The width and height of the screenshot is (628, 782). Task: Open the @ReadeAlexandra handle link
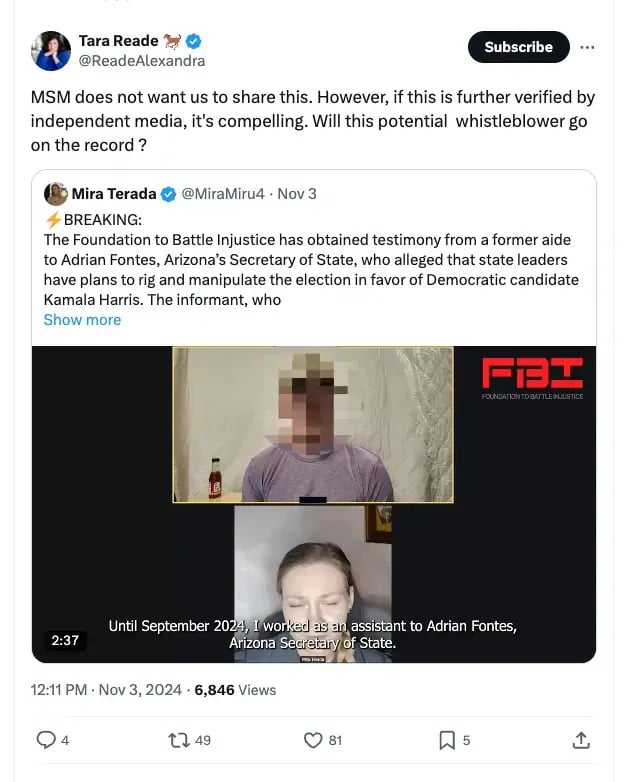pos(141,61)
